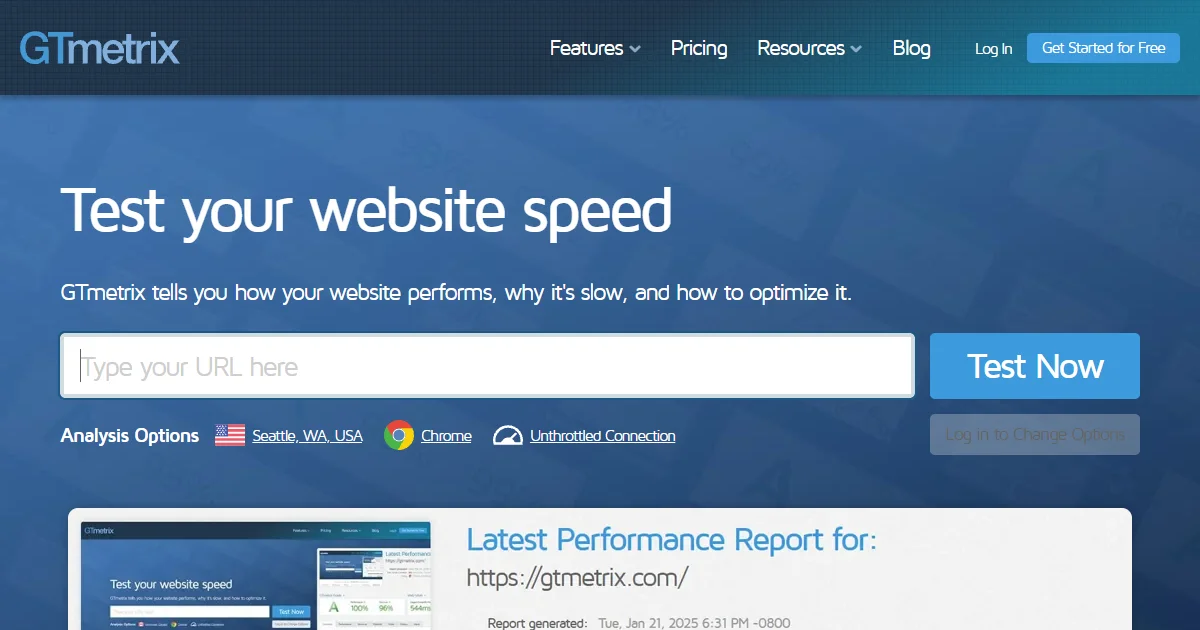Click the United States flag icon
This screenshot has height=630, width=1200.
click(230, 435)
